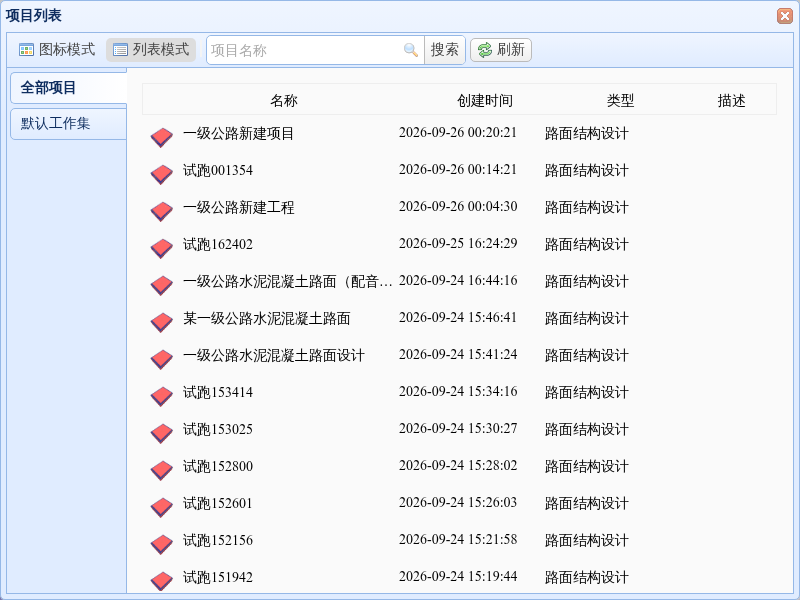This screenshot has width=800, height=600.
Task: Click creation time 2026-09-26 00:20:21
Action: pyautogui.click(x=458, y=133)
